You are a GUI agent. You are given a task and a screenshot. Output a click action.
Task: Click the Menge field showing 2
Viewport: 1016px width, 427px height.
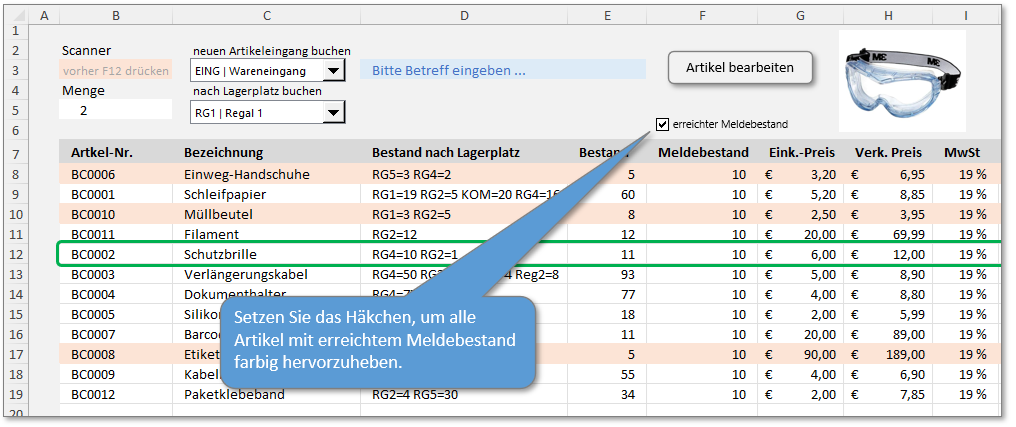[x=116, y=110]
